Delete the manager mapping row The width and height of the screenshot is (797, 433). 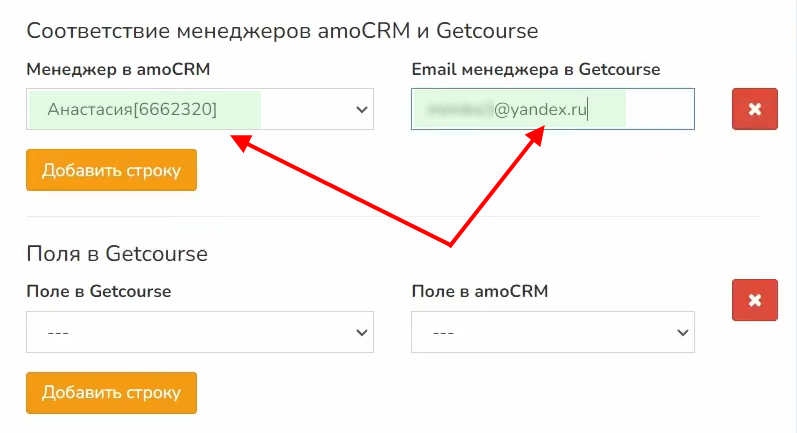[755, 109]
